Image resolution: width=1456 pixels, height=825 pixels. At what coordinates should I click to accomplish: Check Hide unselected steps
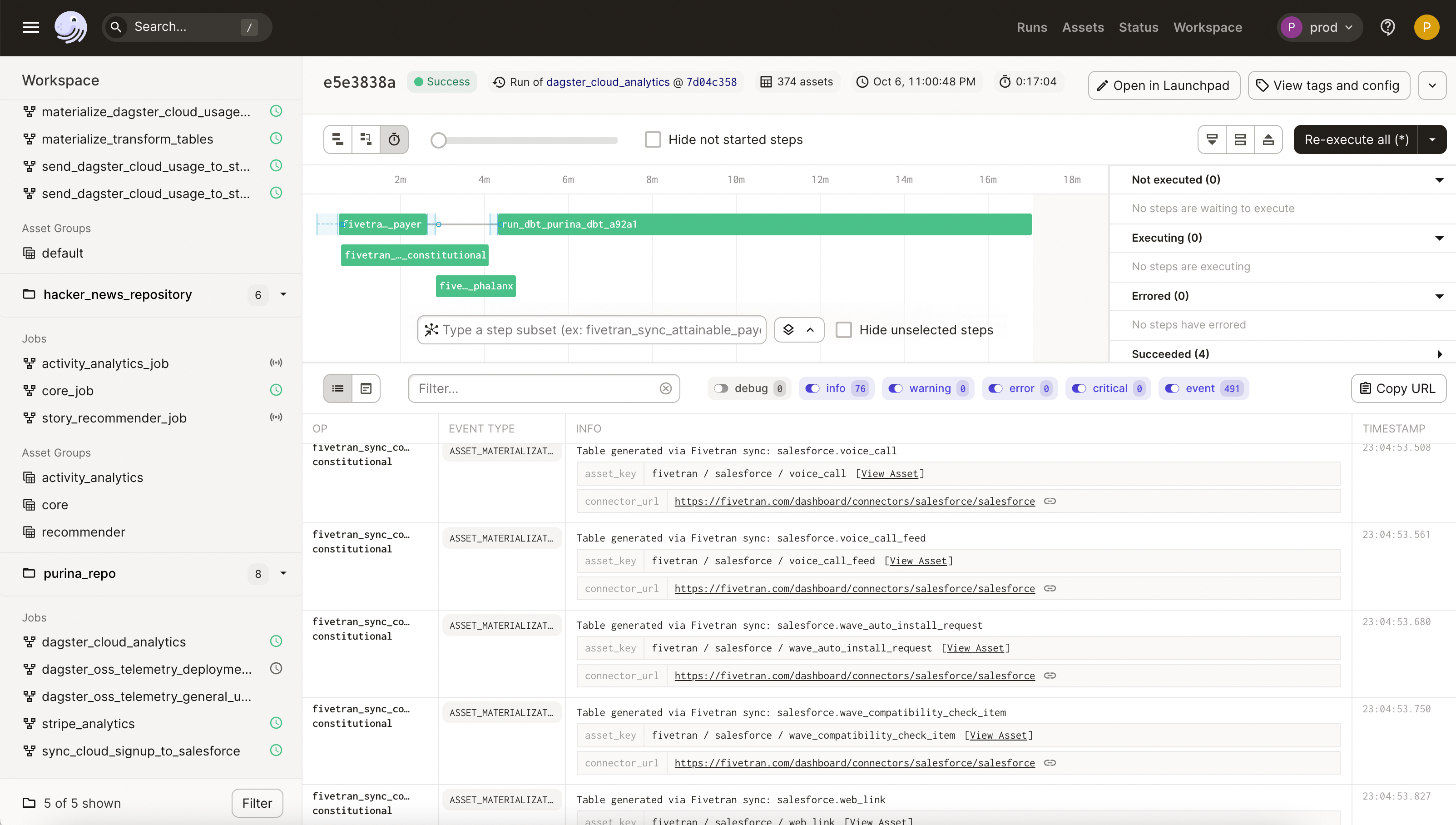tap(844, 330)
